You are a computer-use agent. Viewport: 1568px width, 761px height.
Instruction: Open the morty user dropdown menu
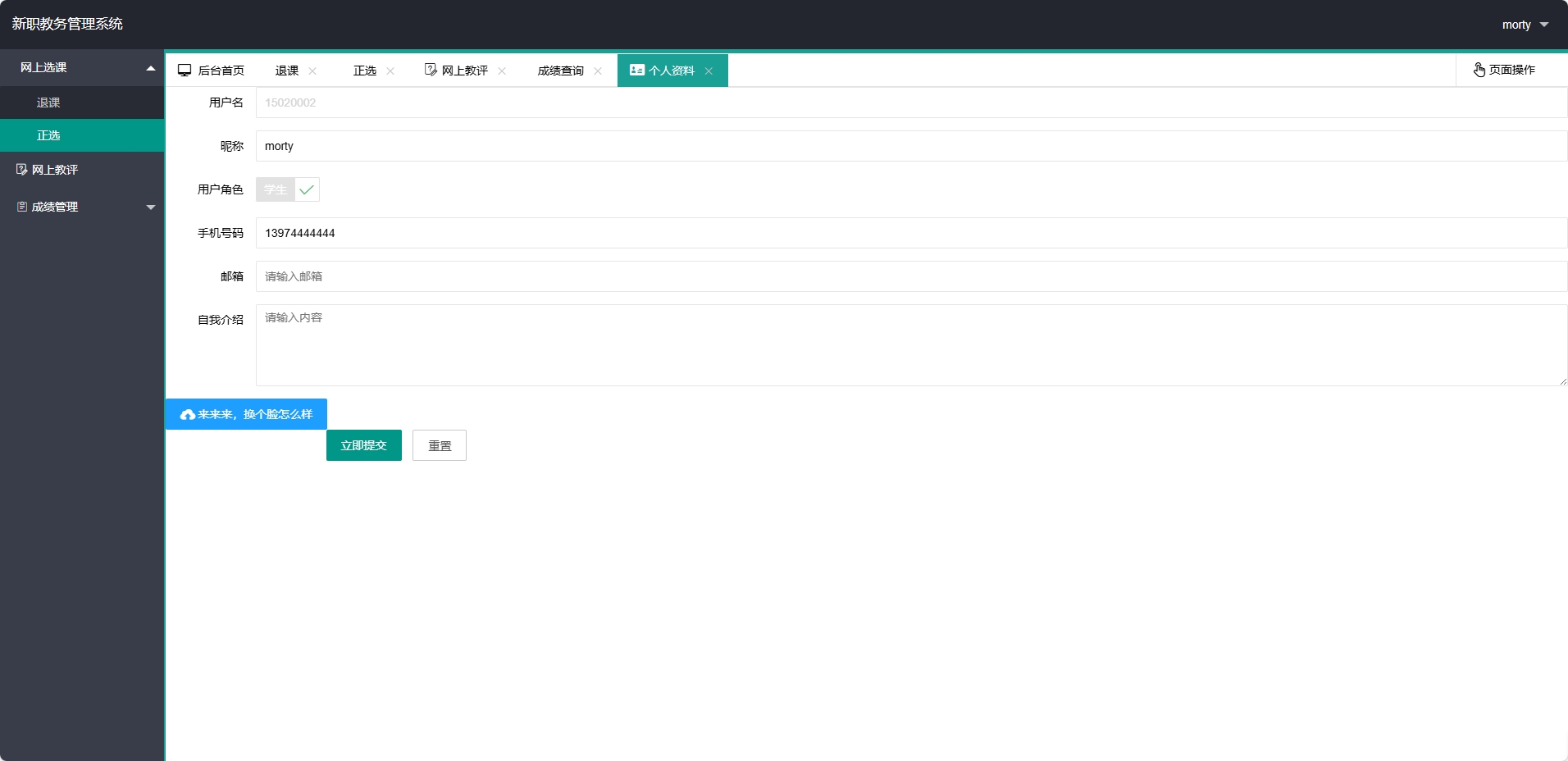[1524, 25]
